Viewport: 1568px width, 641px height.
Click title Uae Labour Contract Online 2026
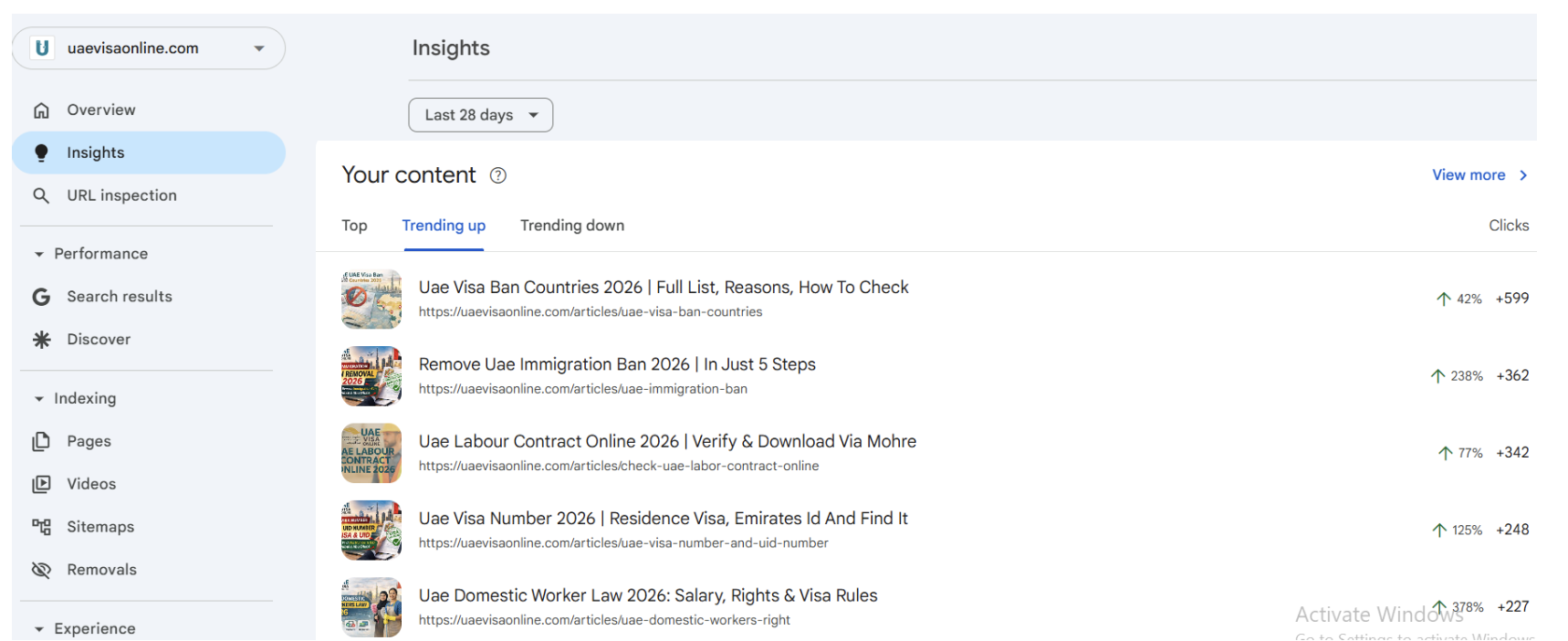click(667, 441)
